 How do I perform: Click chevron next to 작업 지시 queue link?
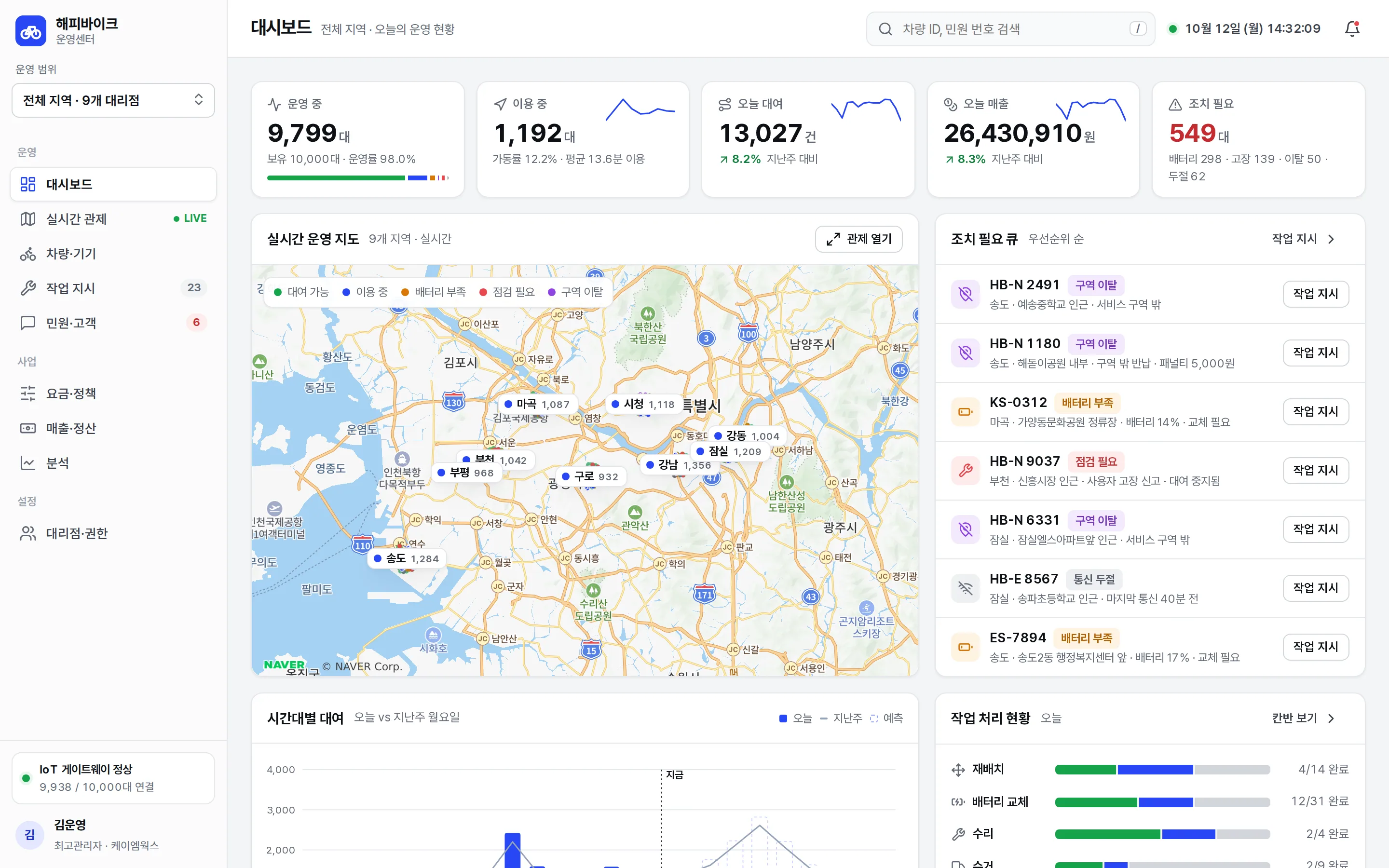(1331, 239)
